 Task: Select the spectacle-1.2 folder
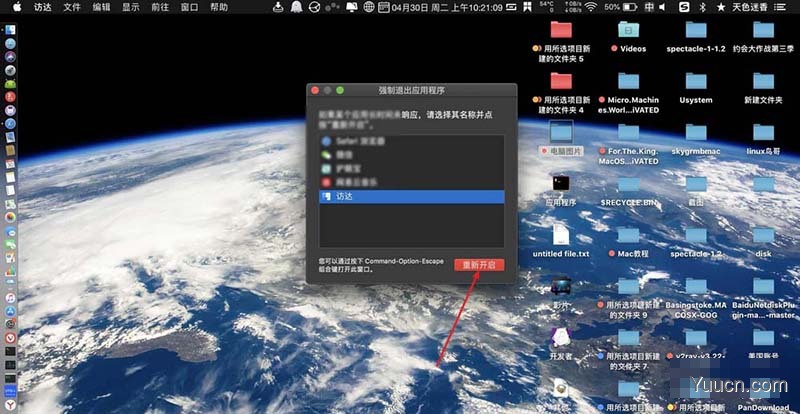[696, 241]
